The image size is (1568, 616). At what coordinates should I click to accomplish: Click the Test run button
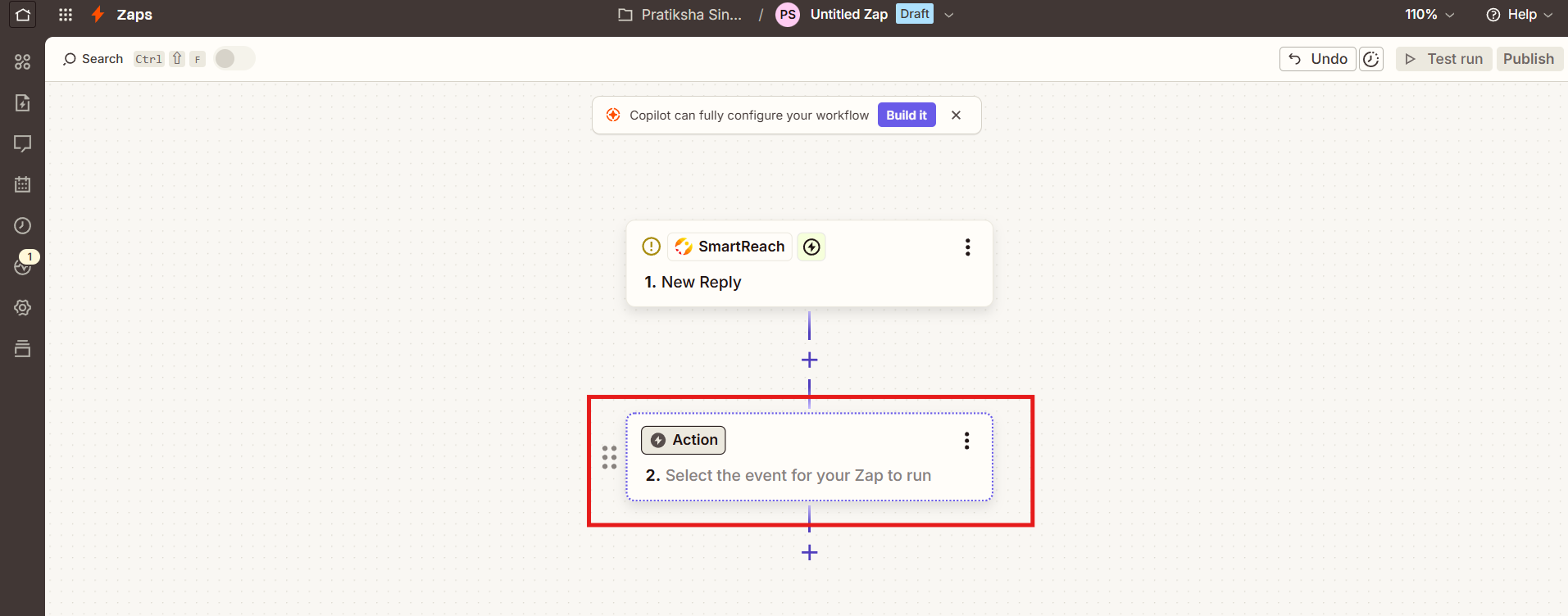pyautogui.click(x=1444, y=59)
